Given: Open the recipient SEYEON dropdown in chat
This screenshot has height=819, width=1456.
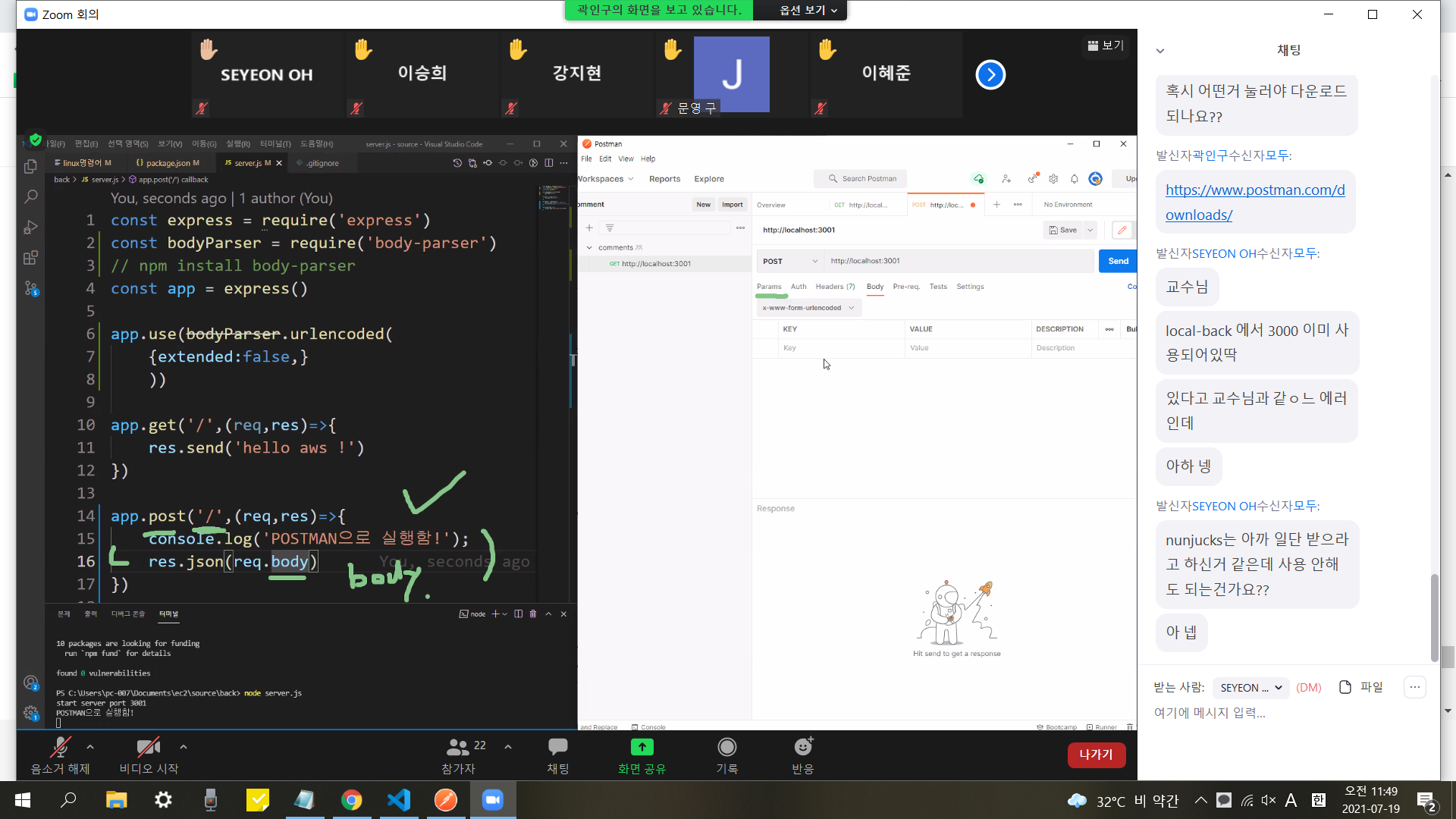Looking at the screenshot, I should tap(1250, 687).
